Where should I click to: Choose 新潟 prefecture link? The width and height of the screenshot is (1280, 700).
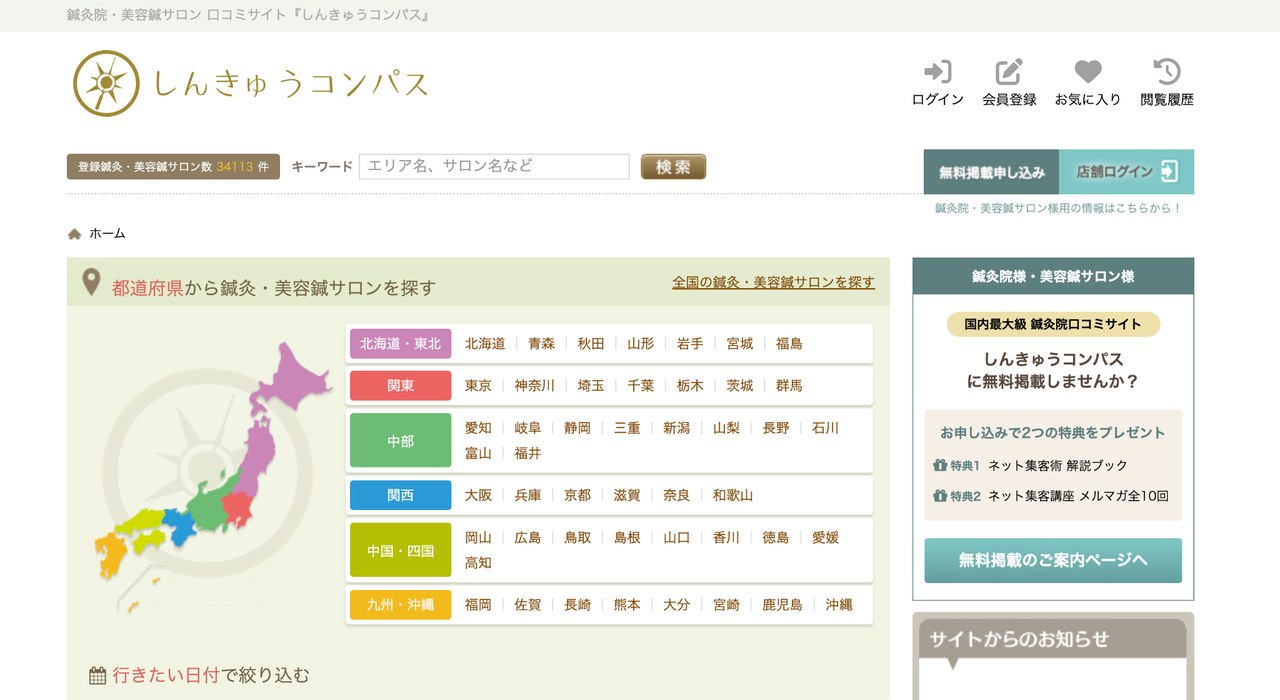tap(677, 427)
